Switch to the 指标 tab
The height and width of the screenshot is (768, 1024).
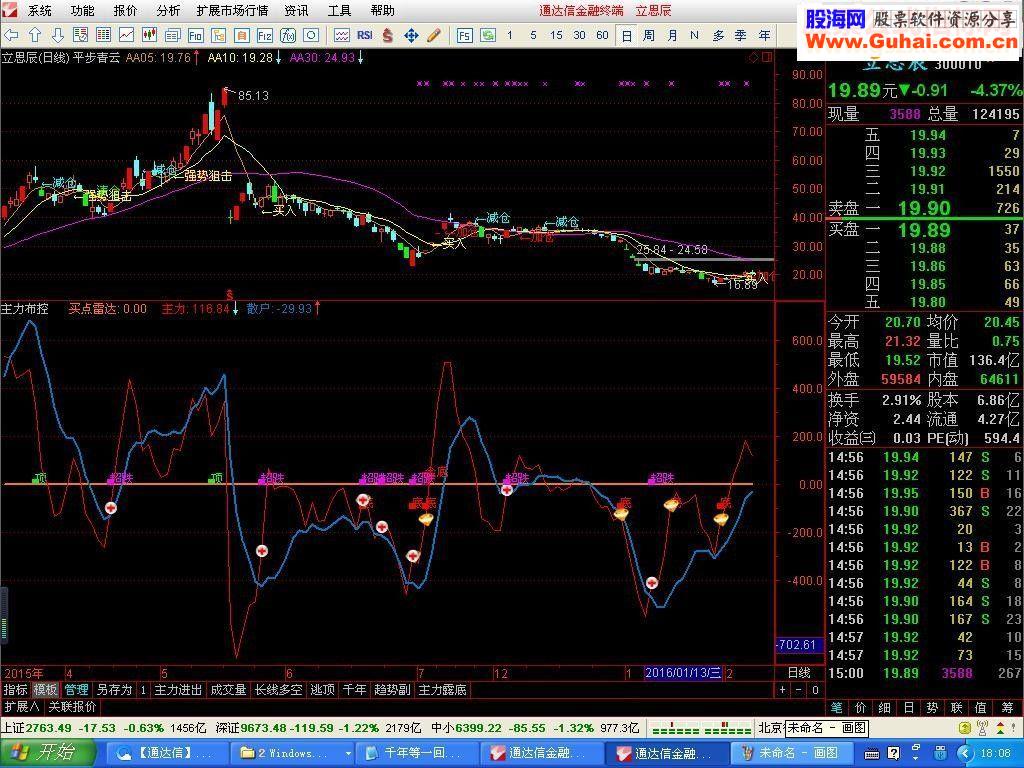pos(16,690)
